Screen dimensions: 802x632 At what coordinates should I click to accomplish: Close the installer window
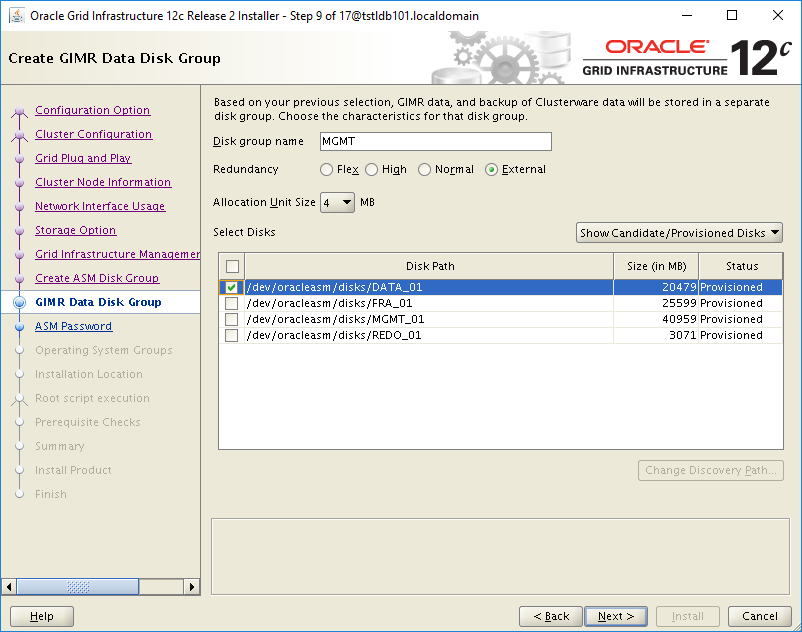777,15
